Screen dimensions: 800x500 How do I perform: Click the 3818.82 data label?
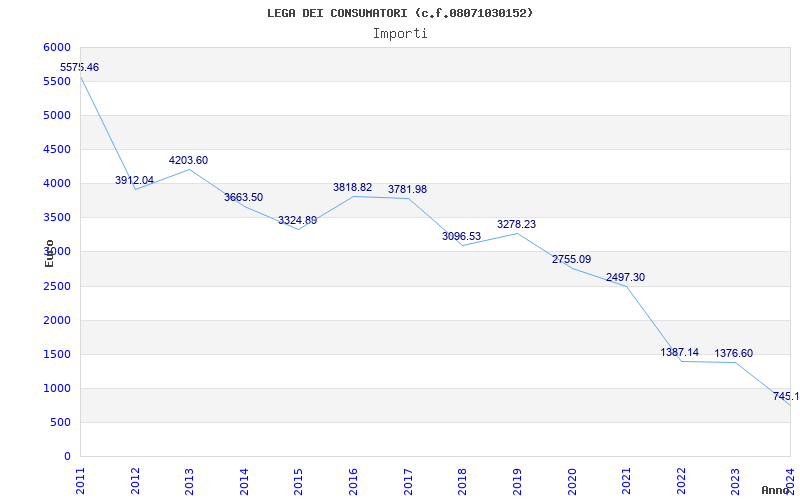tap(353, 187)
